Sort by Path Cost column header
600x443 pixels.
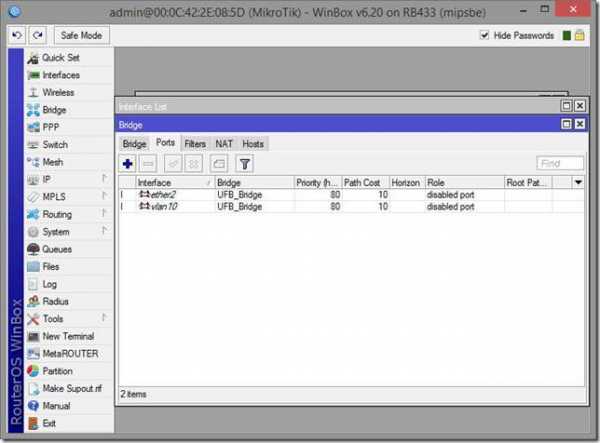click(365, 183)
